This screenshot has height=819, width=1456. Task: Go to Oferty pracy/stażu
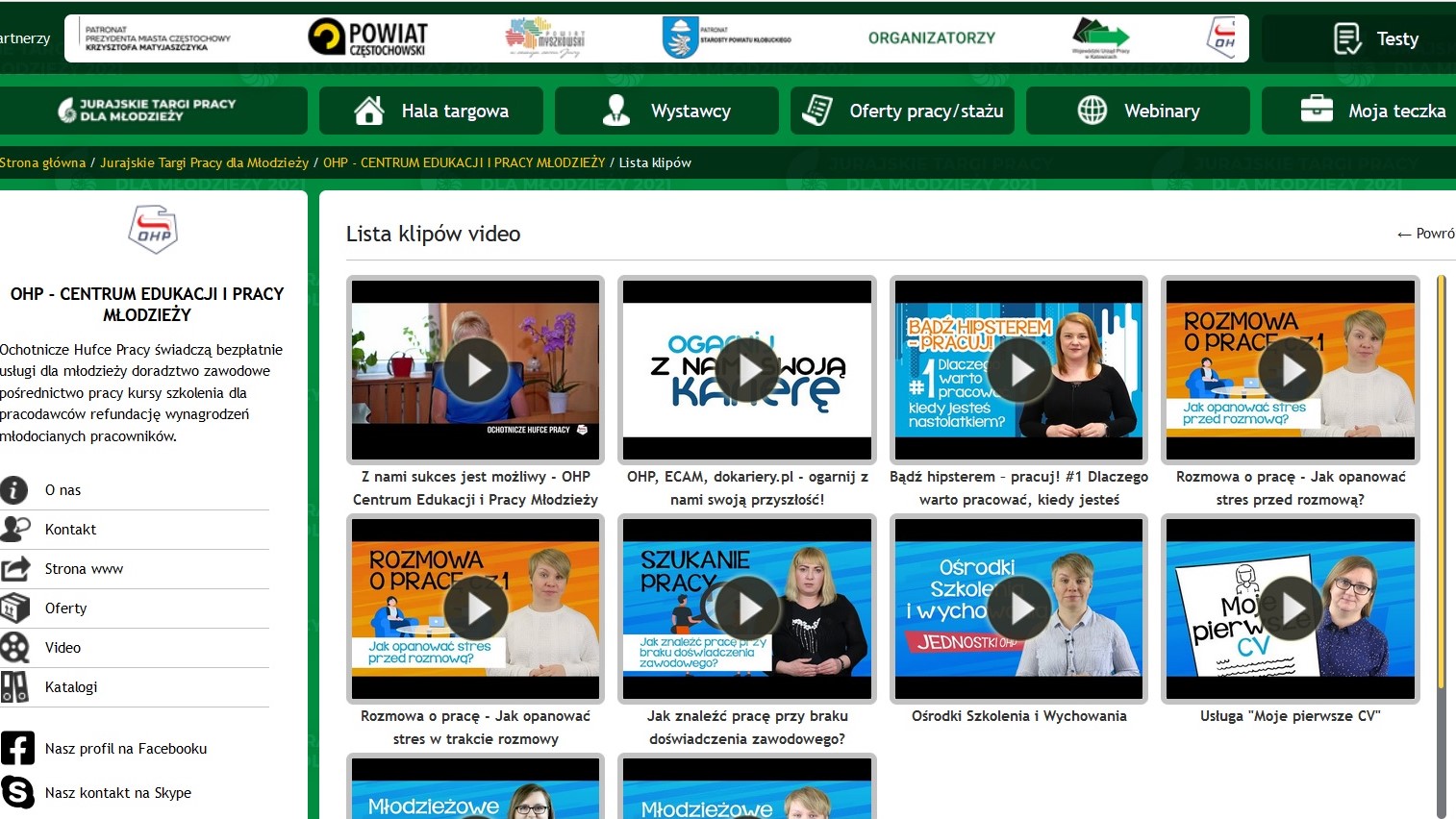pos(902,111)
